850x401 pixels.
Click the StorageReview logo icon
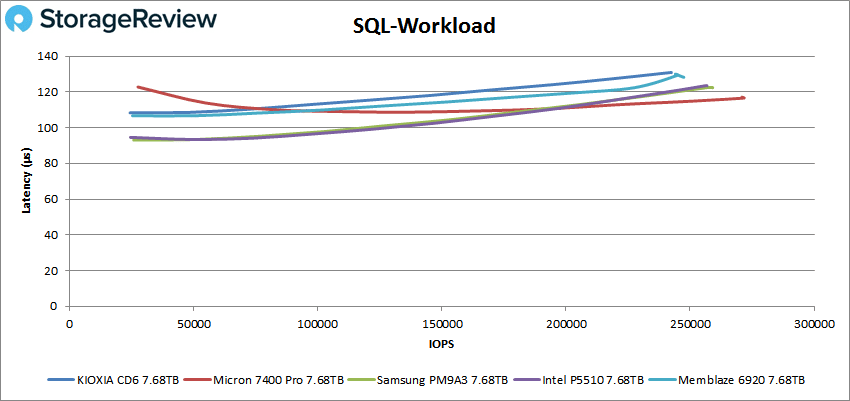click(19, 20)
